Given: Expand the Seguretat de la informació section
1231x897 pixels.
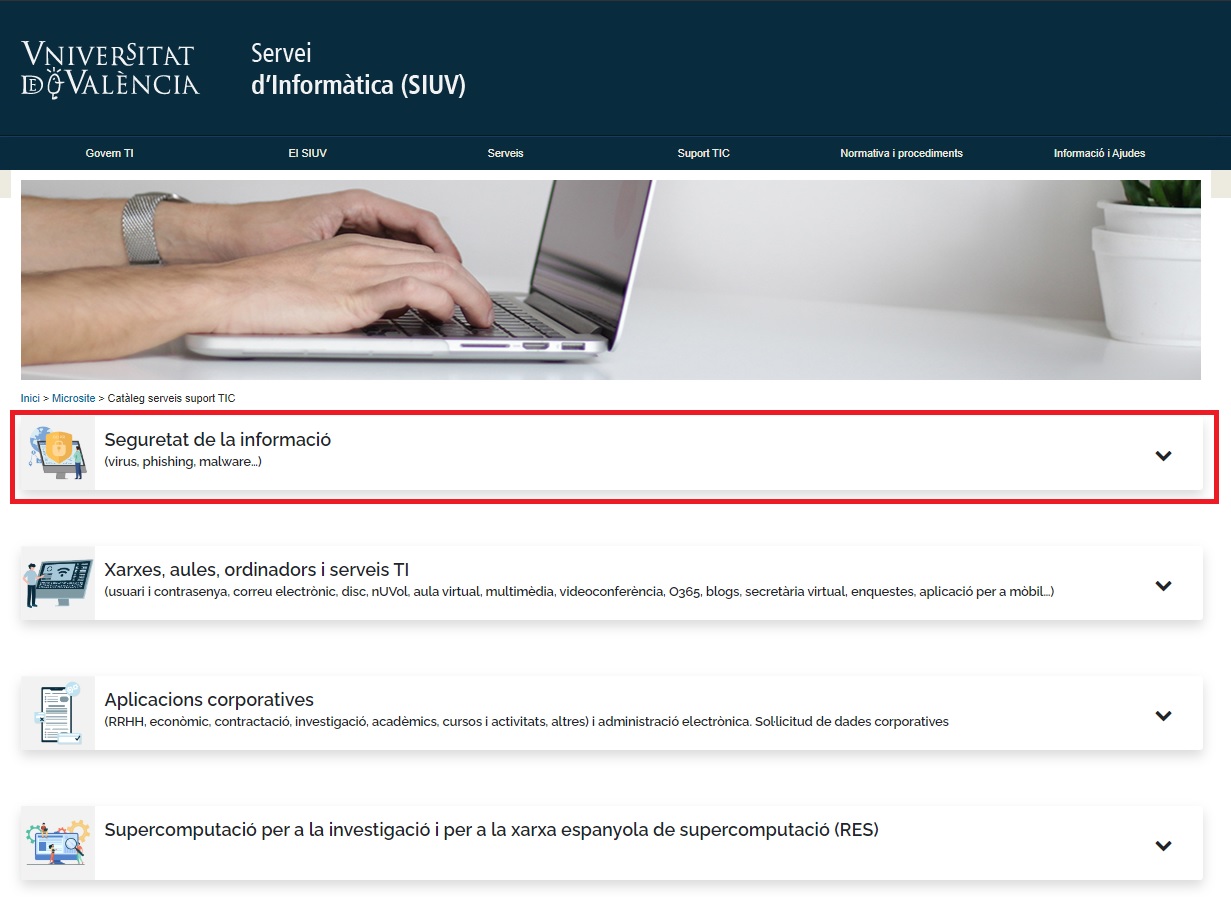Looking at the screenshot, I should 1163,455.
